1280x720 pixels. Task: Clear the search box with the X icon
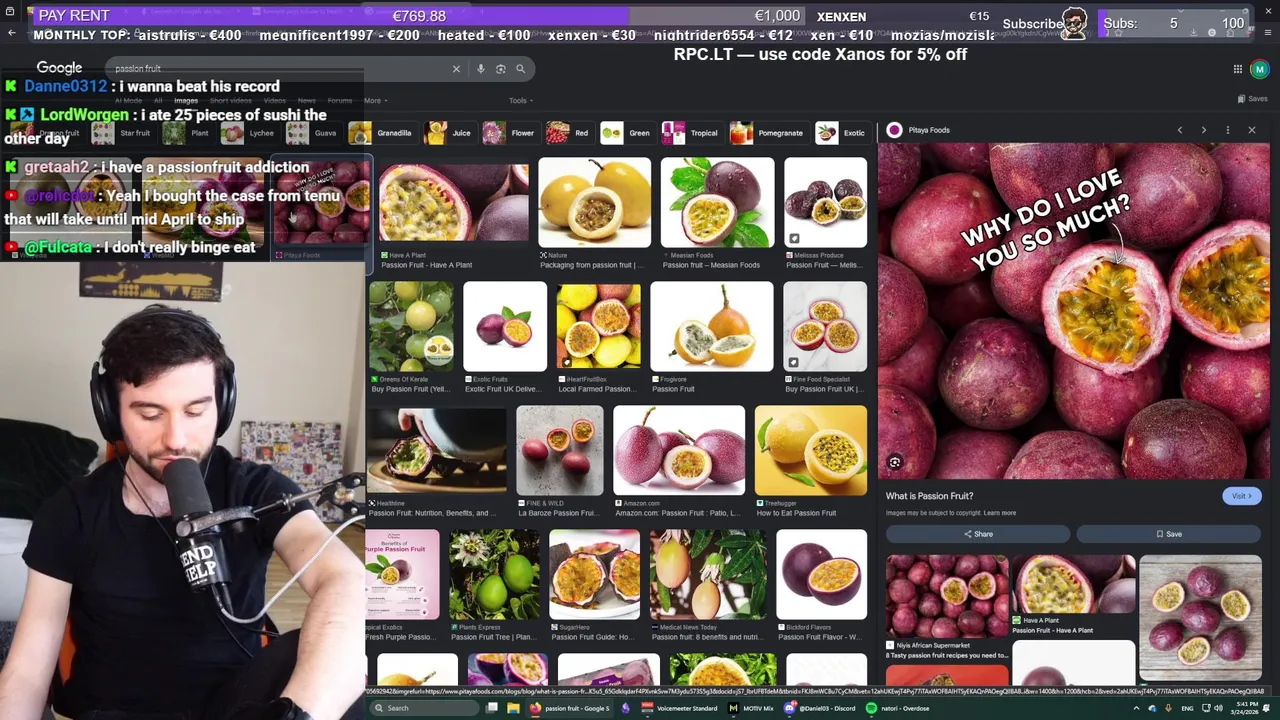coord(456,69)
